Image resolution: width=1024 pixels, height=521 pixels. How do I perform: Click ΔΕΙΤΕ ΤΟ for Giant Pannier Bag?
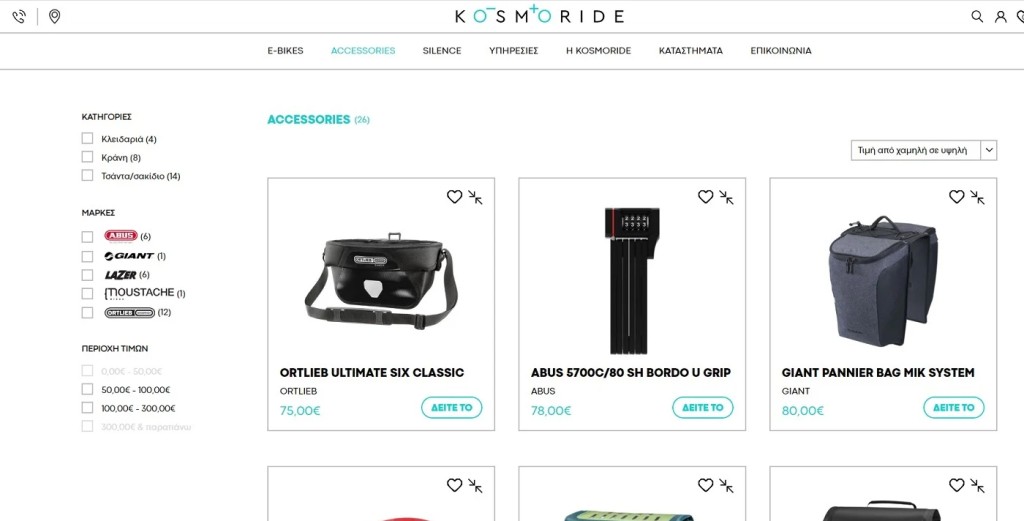click(x=953, y=407)
